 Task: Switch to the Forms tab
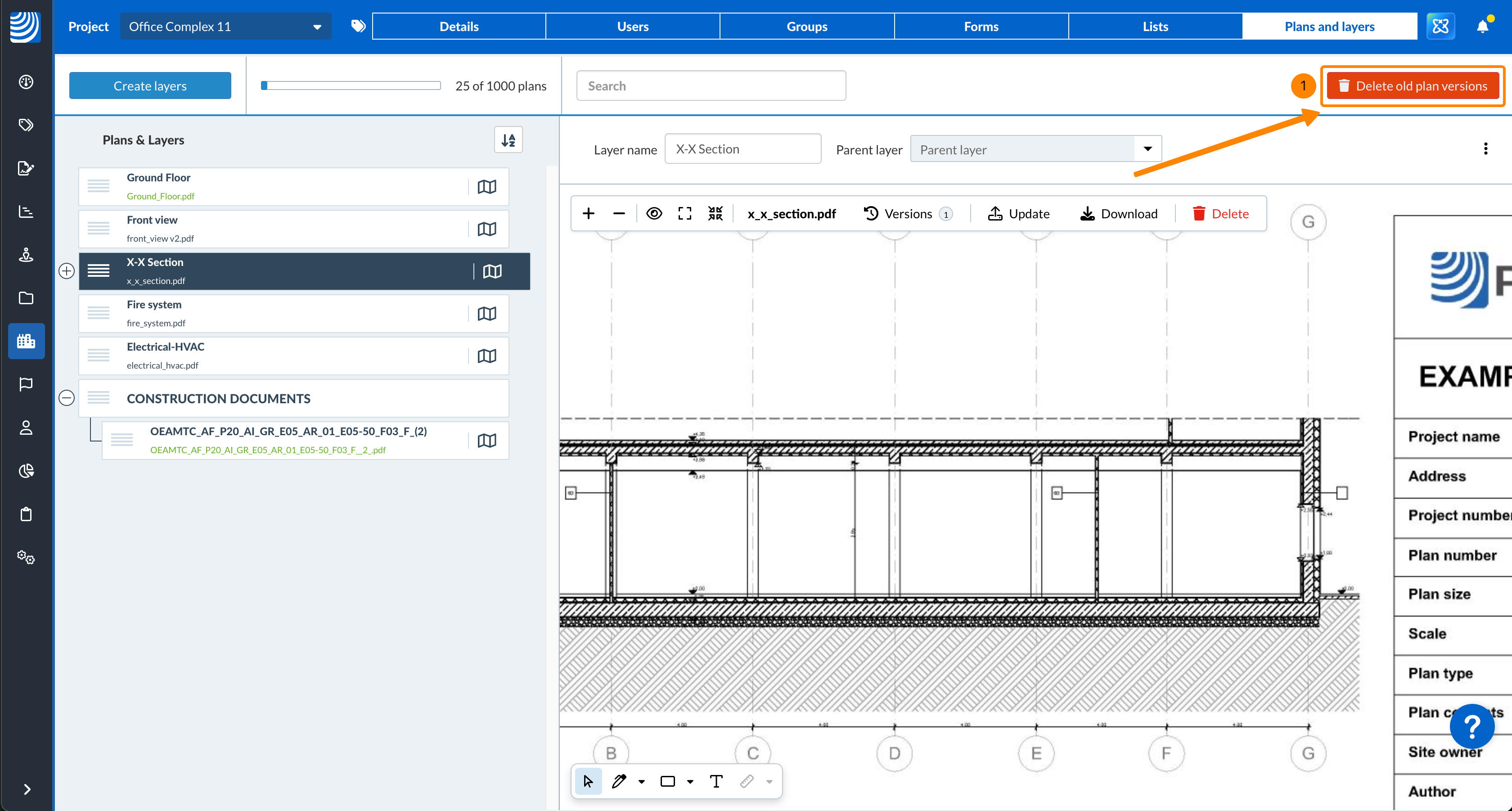point(981,27)
